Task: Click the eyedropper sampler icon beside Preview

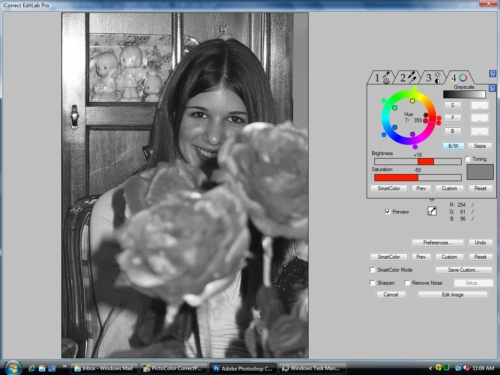Action: tap(432, 211)
